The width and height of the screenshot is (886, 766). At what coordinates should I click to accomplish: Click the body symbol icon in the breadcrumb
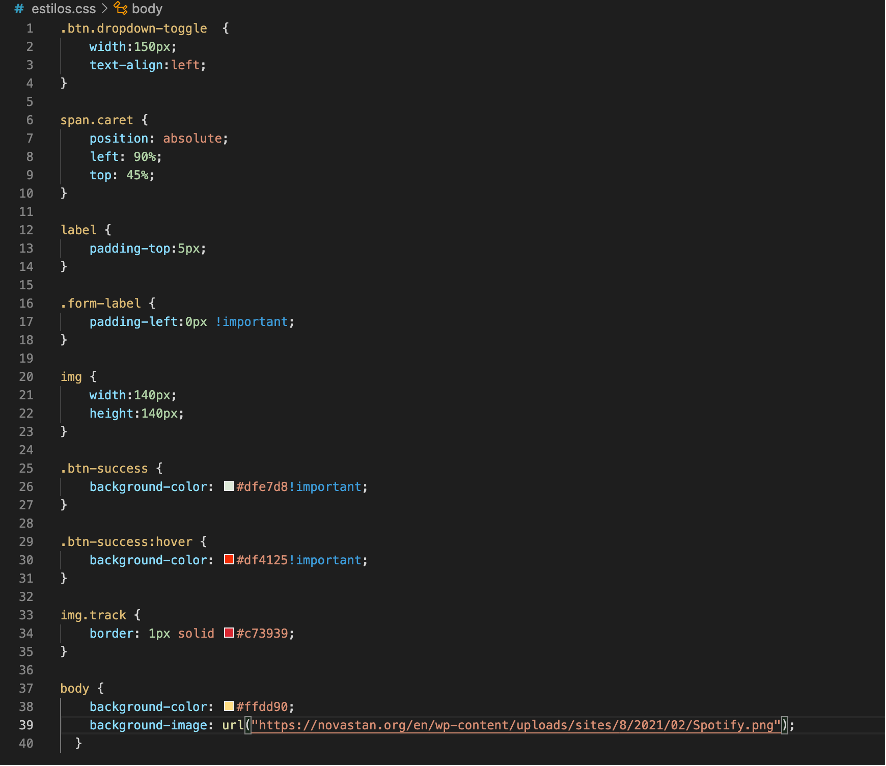pos(121,9)
